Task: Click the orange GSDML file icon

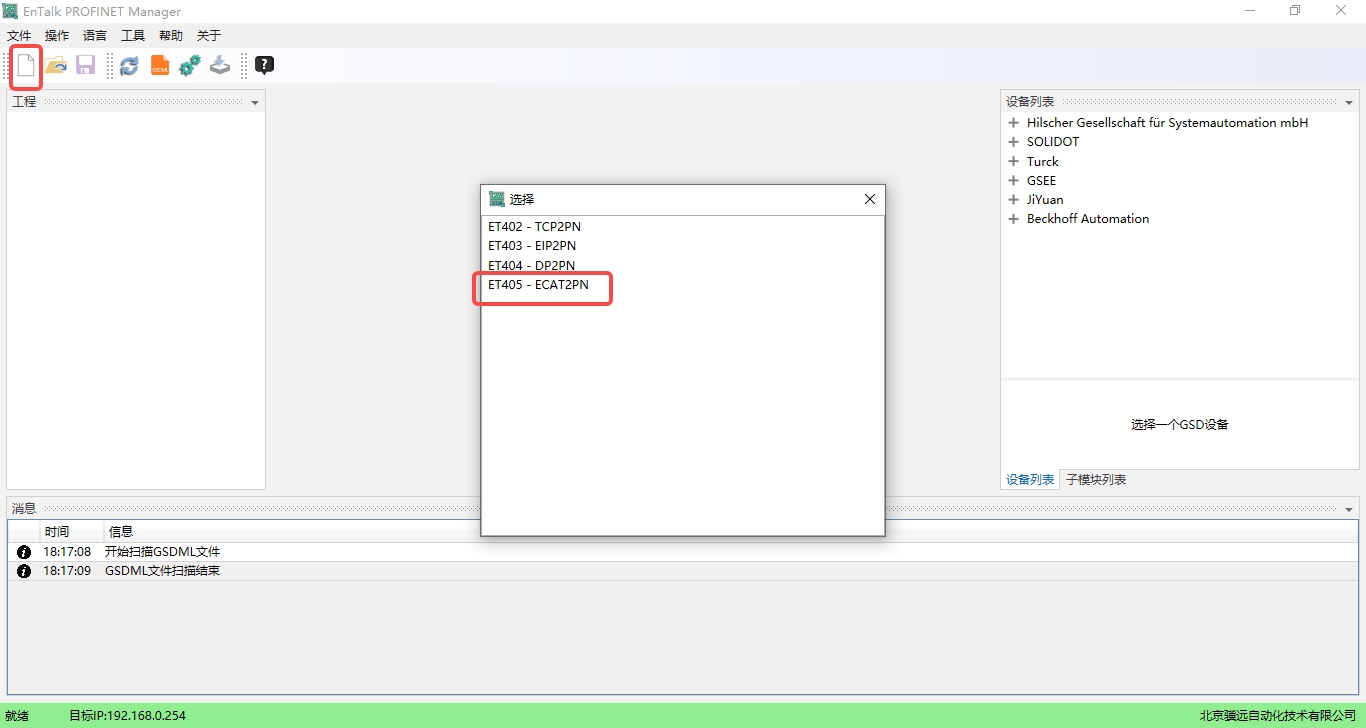Action: (x=160, y=66)
